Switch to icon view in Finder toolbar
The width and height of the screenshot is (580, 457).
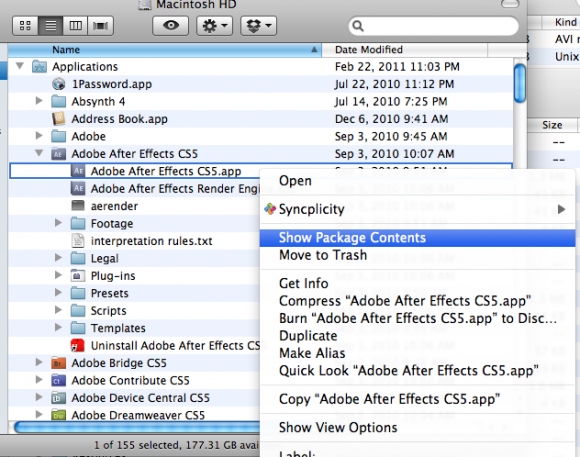[x=25, y=26]
